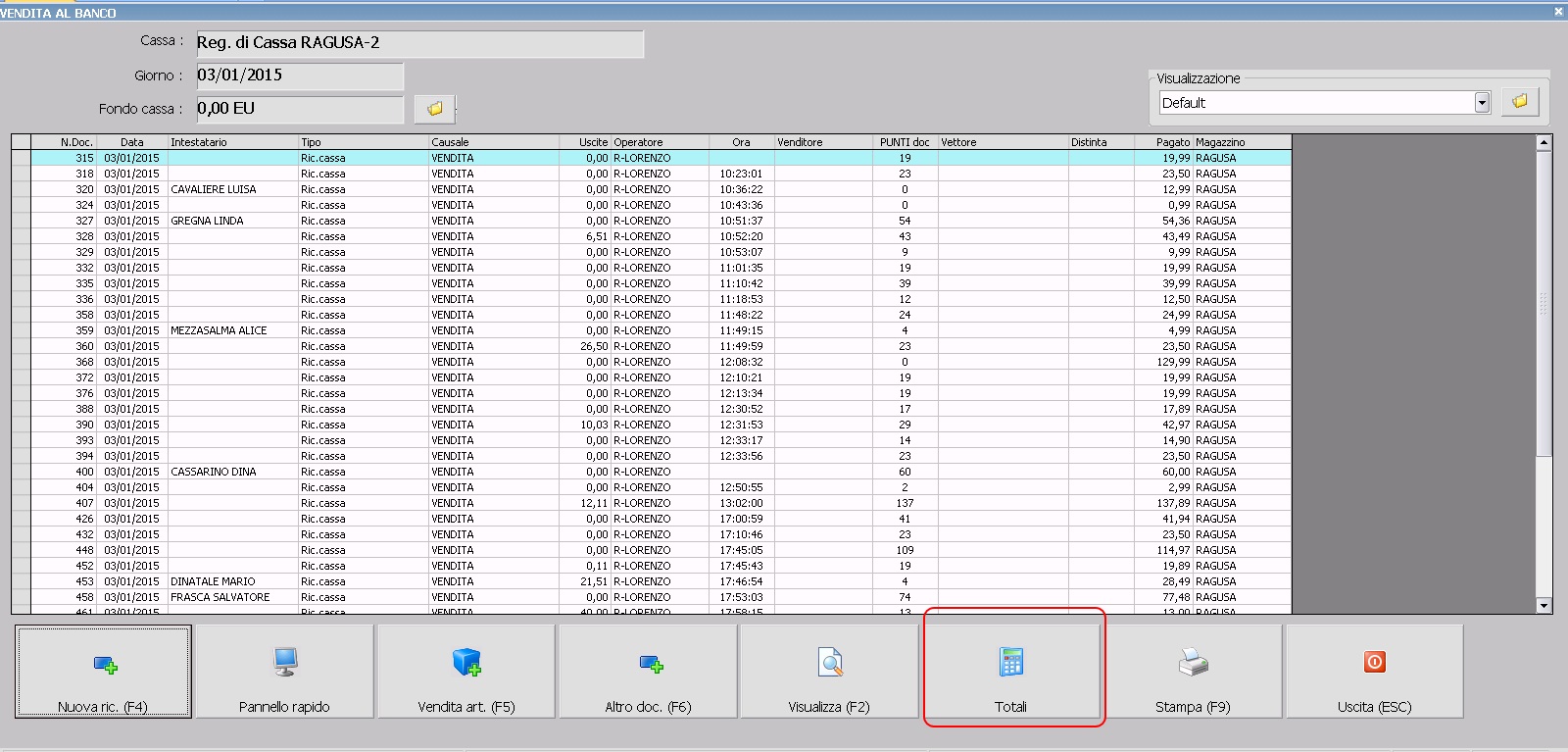Click the time cell 12:08:32
This screenshot has height=752, width=1568.
point(741,362)
